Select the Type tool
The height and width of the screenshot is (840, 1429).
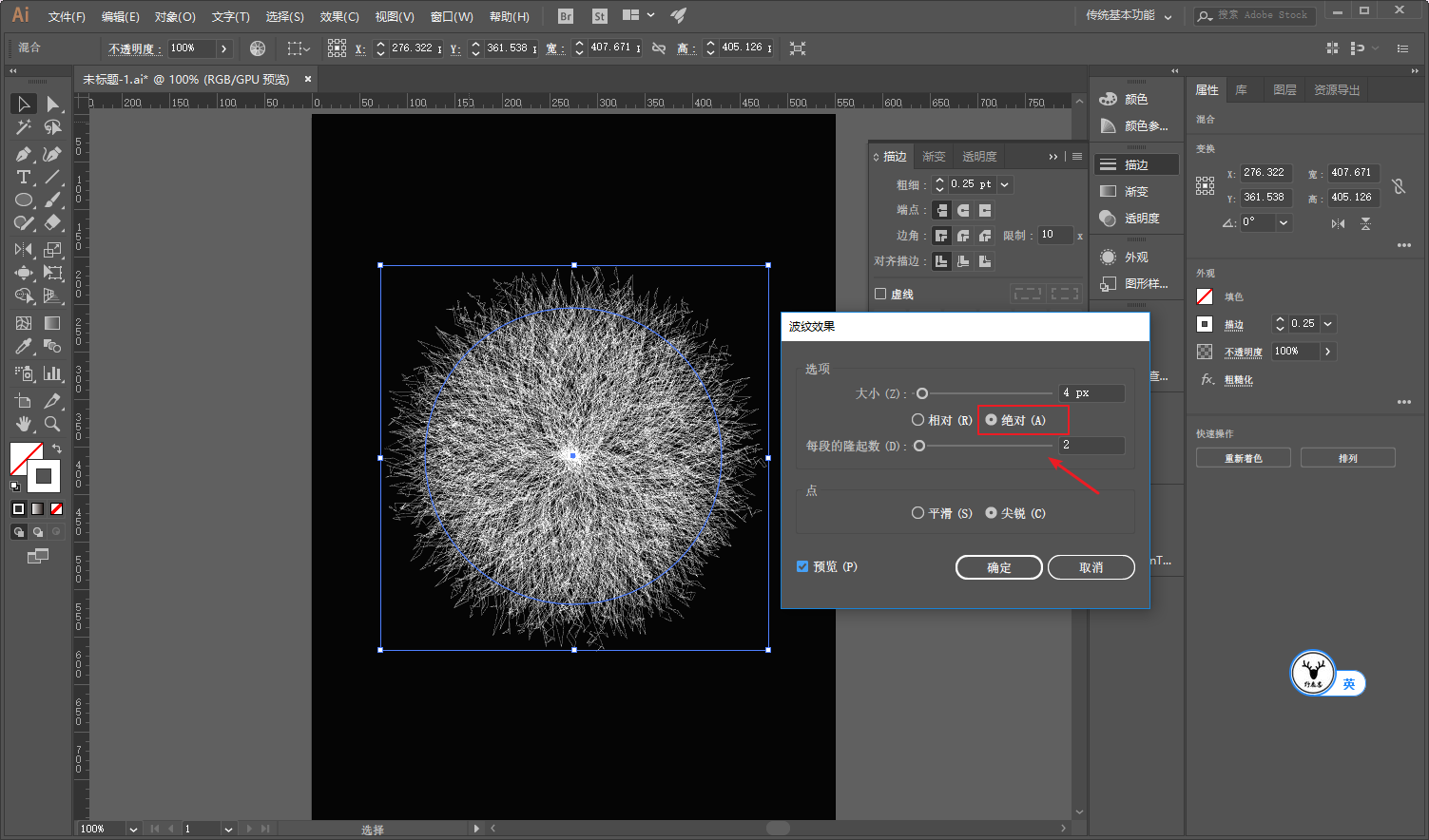(x=24, y=178)
